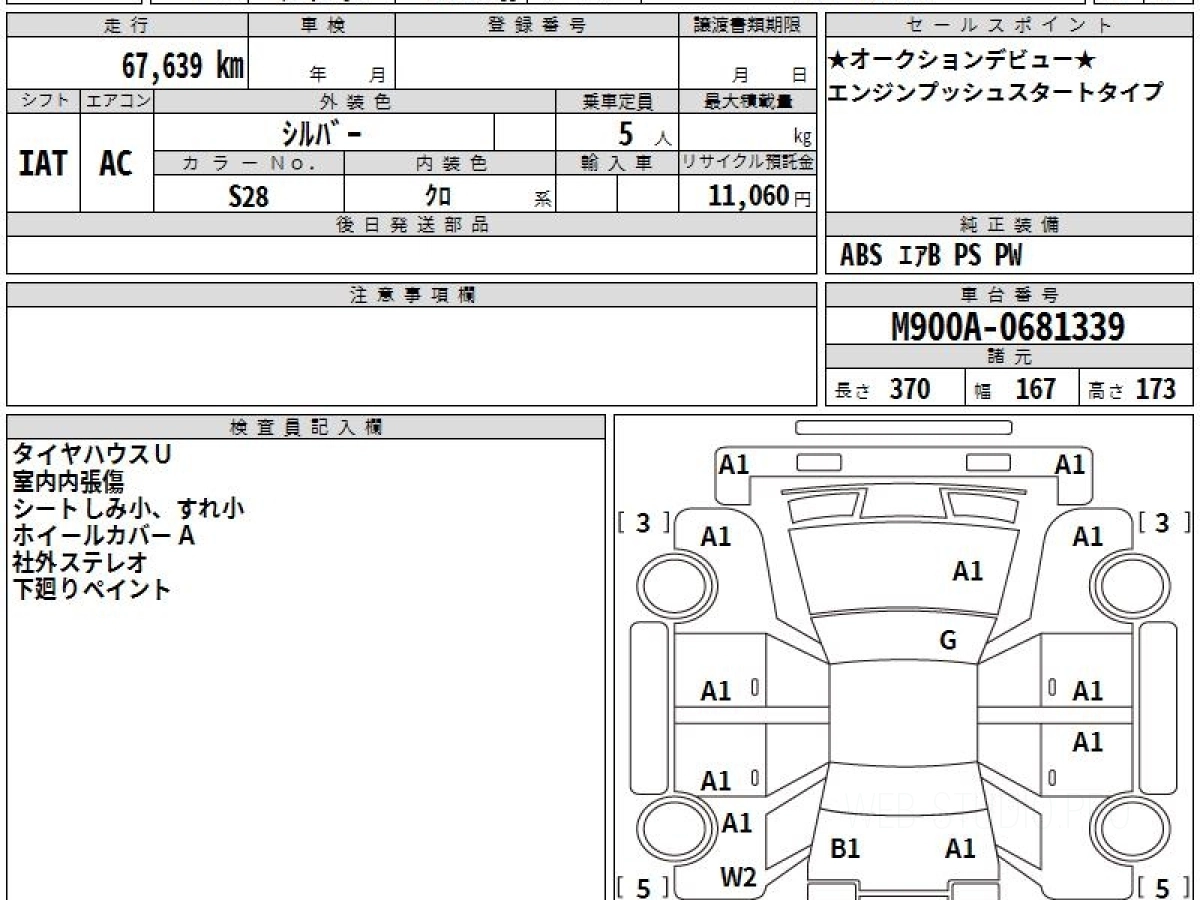Image resolution: width=1200 pixels, height=900 pixels.
Task: Click the リサイクル預託金 header
Action: click(748, 163)
